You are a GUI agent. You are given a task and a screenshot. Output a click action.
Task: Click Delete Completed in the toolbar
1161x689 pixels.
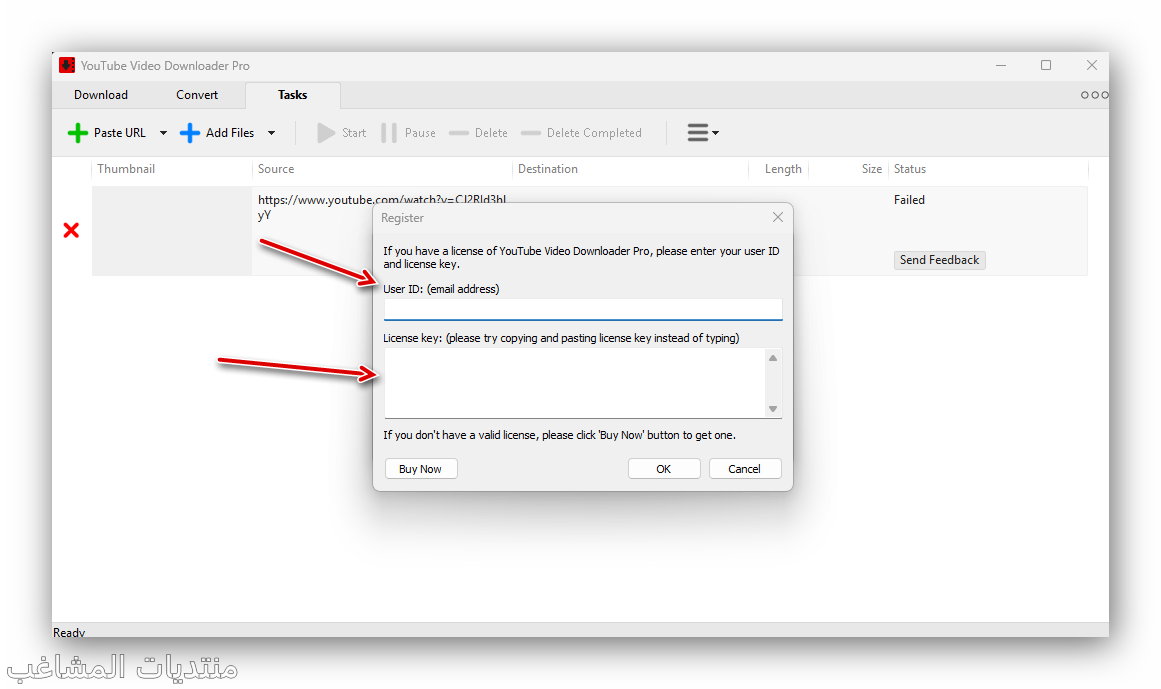point(581,133)
